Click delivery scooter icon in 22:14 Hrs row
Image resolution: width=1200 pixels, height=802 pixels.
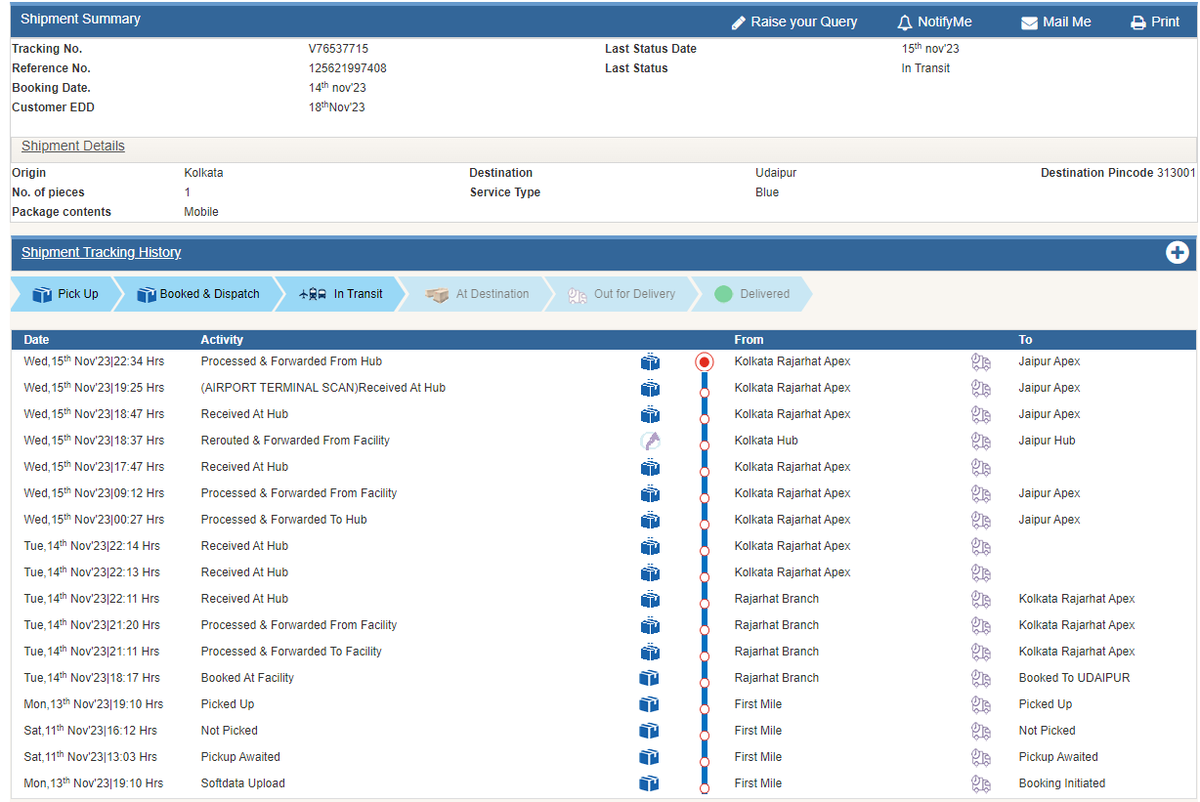tap(981, 547)
